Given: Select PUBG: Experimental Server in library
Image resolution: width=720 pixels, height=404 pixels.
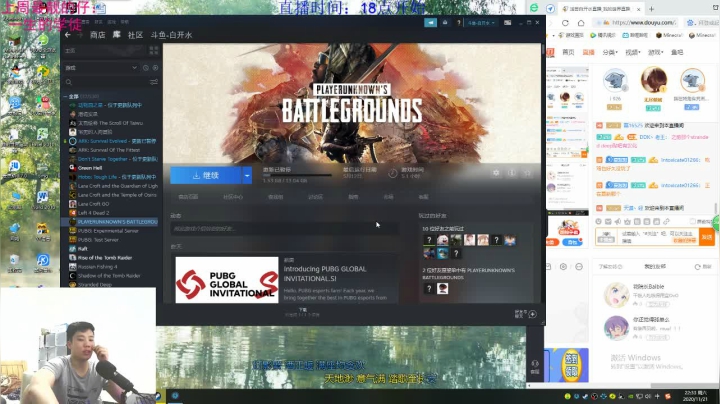Looking at the screenshot, I should 107,231.
